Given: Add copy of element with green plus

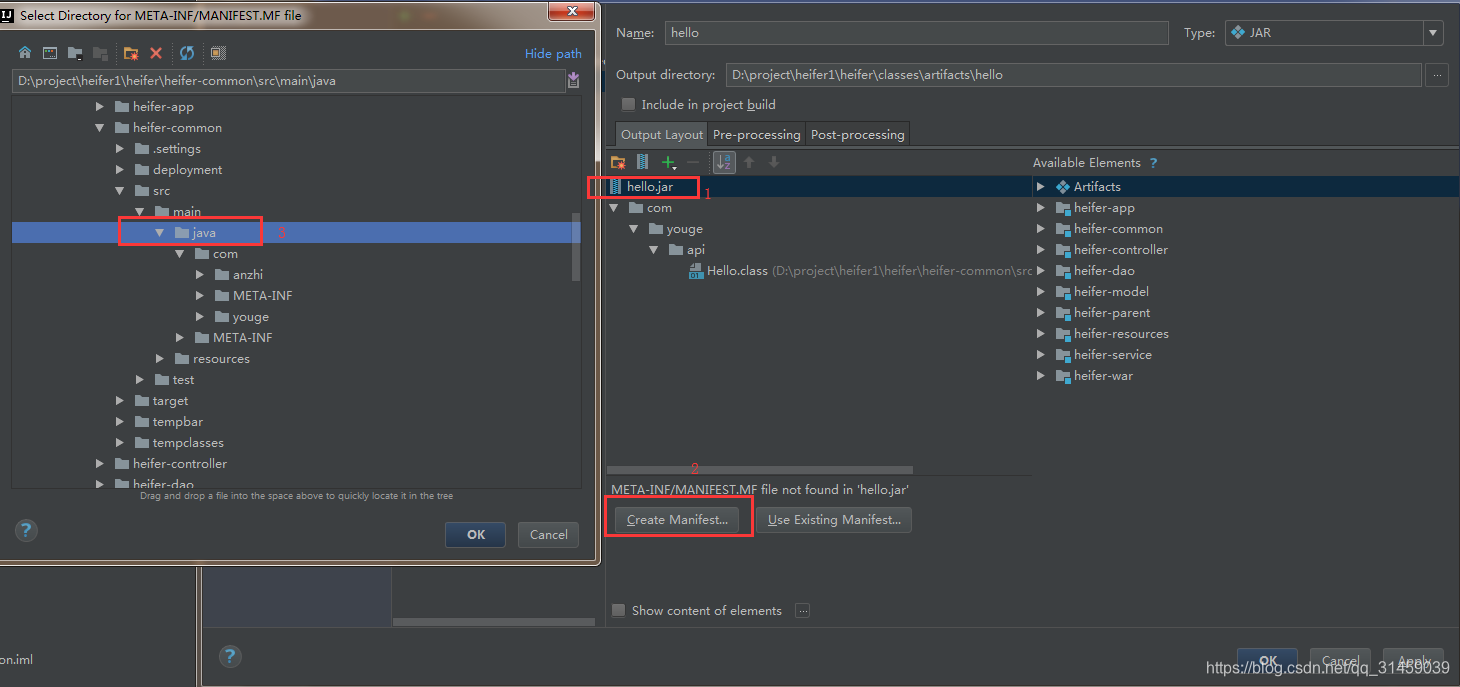Looking at the screenshot, I should 669,162.
